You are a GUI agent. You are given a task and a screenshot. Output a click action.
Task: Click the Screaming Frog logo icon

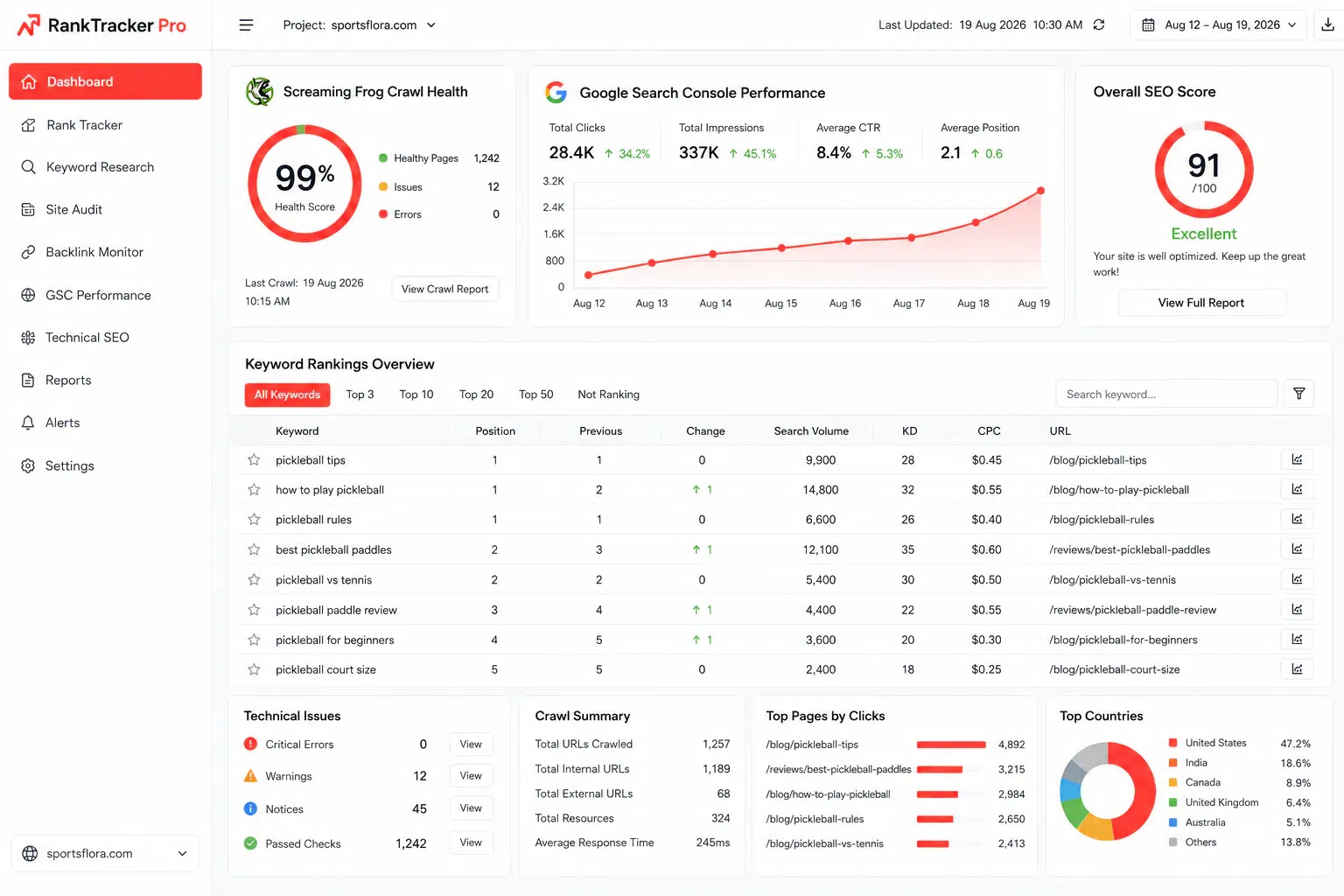[259, 91]
